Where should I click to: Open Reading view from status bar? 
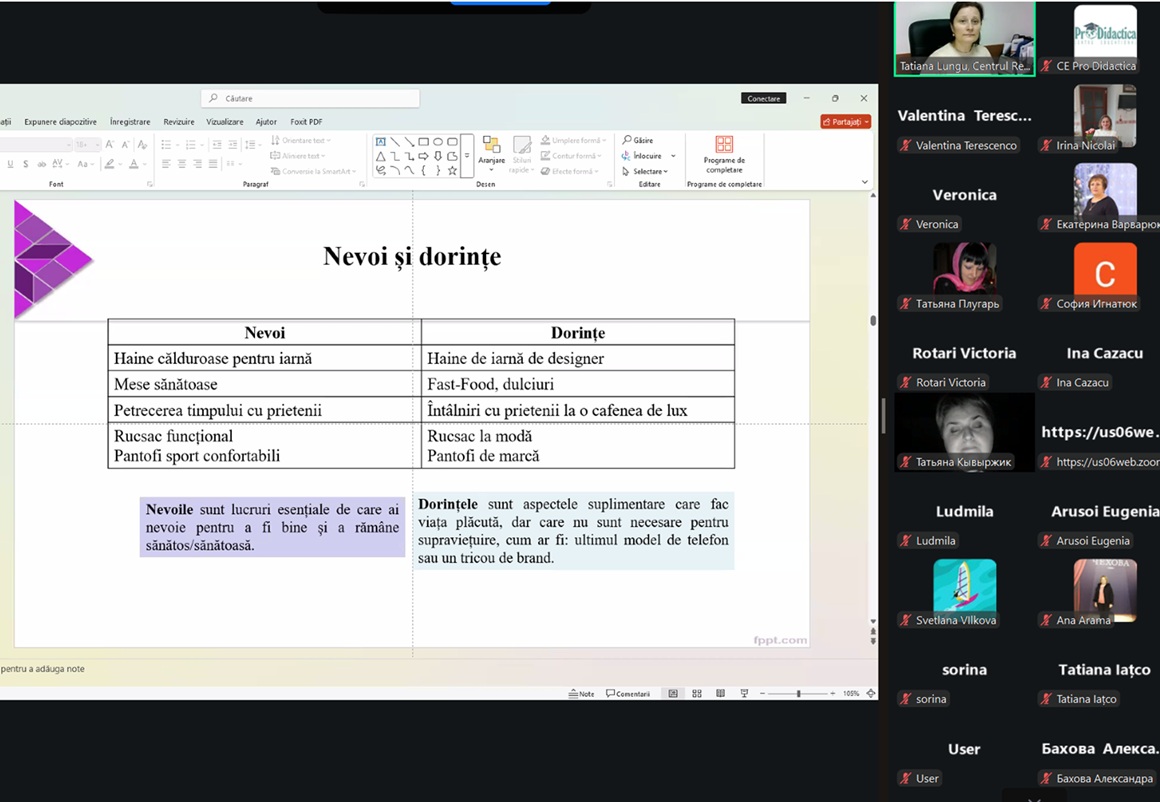coord(720,693)
